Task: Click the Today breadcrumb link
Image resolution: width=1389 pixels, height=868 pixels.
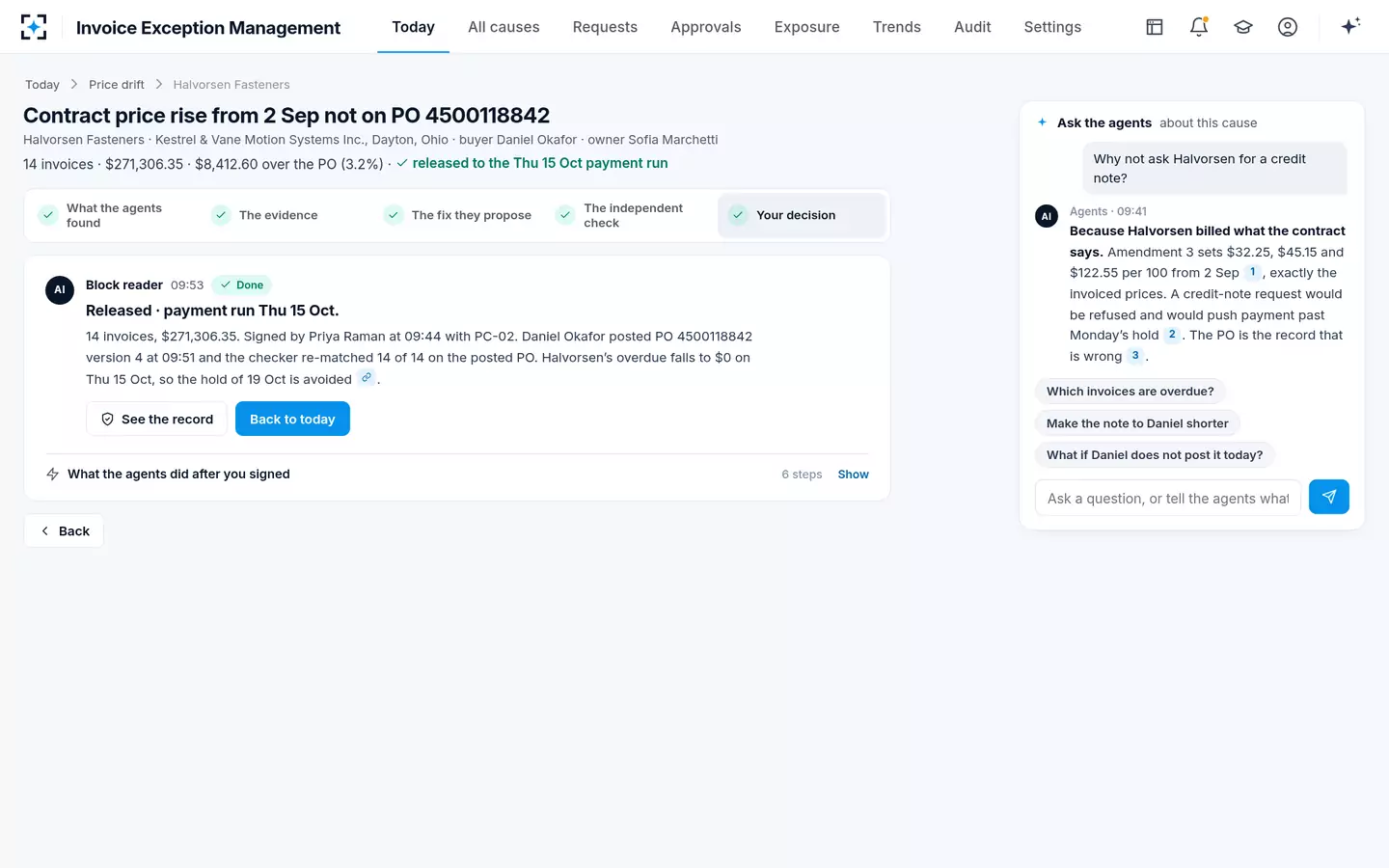Action: [x=42, y=85]
